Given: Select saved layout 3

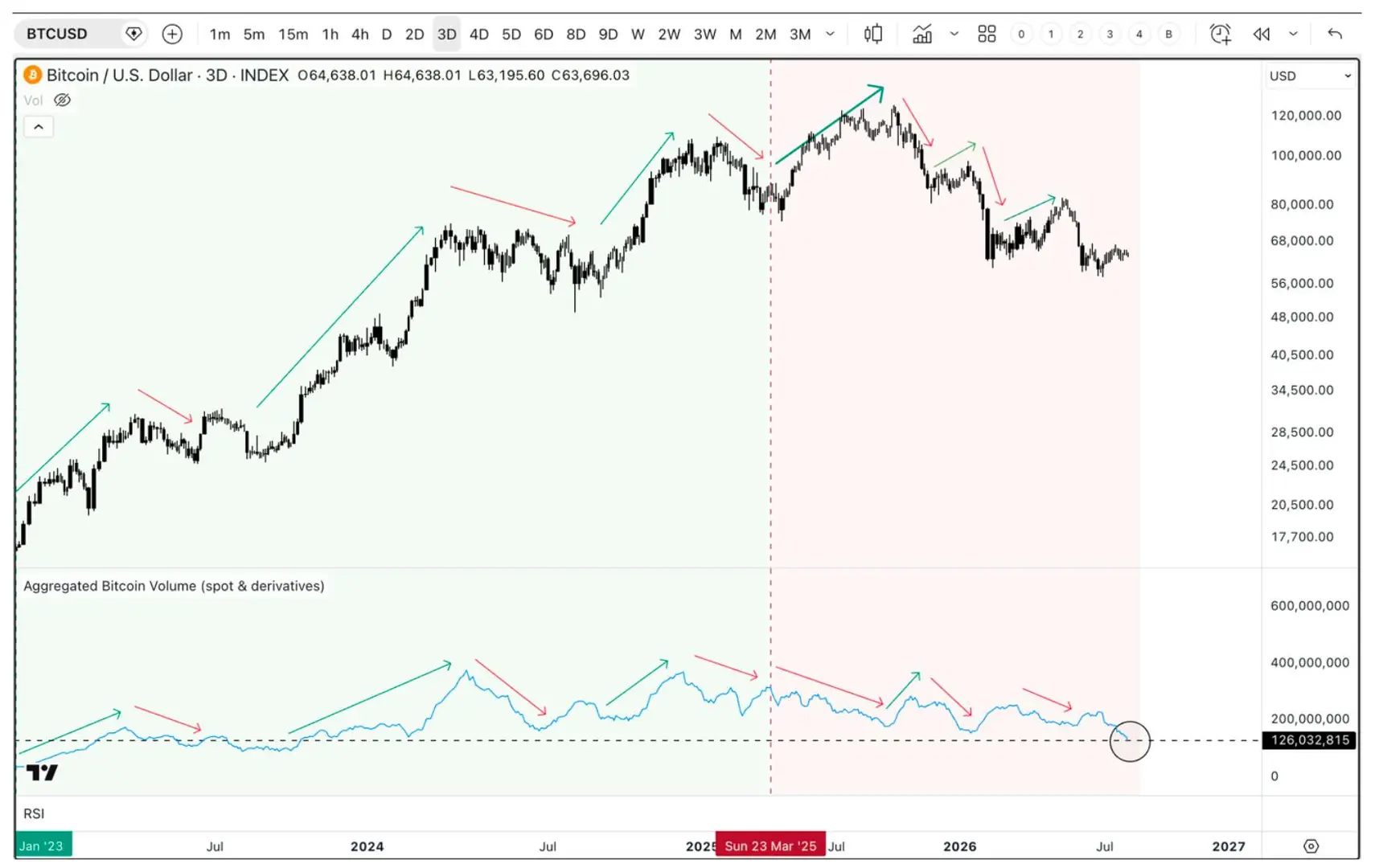Looking at the screenshot, I should 1110,34.
